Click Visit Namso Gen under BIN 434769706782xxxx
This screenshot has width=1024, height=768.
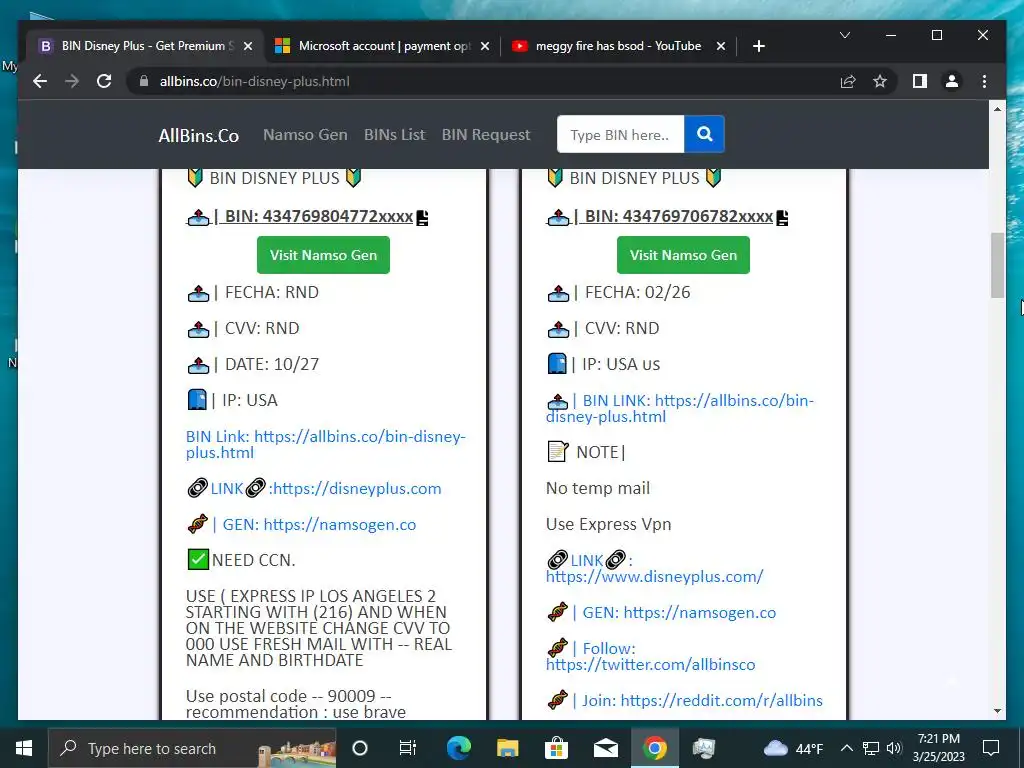(x=683, y=255)
